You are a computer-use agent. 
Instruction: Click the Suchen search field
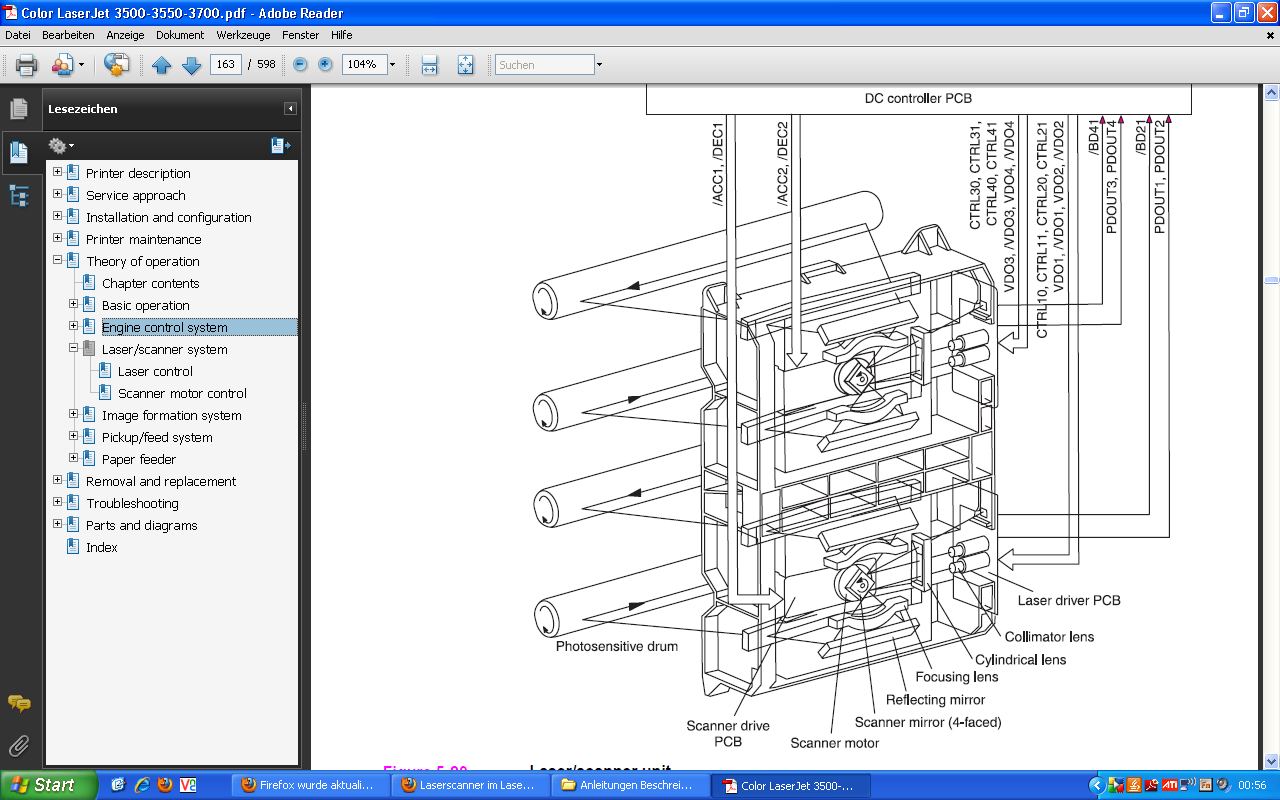pyautogui.click(x=545, y=64)
